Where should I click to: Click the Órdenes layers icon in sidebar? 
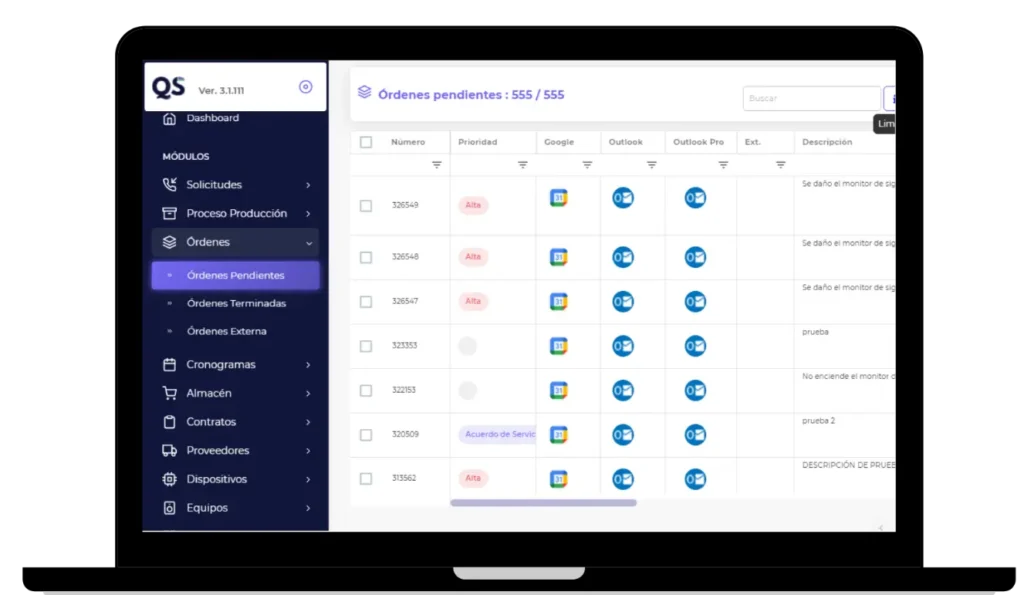coord(169,242)
